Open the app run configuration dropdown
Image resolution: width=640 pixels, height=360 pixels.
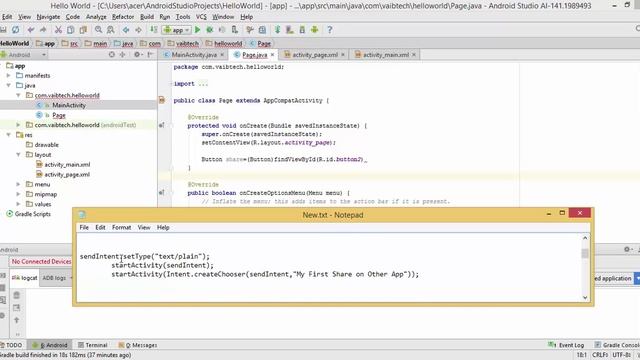point(177,30)
